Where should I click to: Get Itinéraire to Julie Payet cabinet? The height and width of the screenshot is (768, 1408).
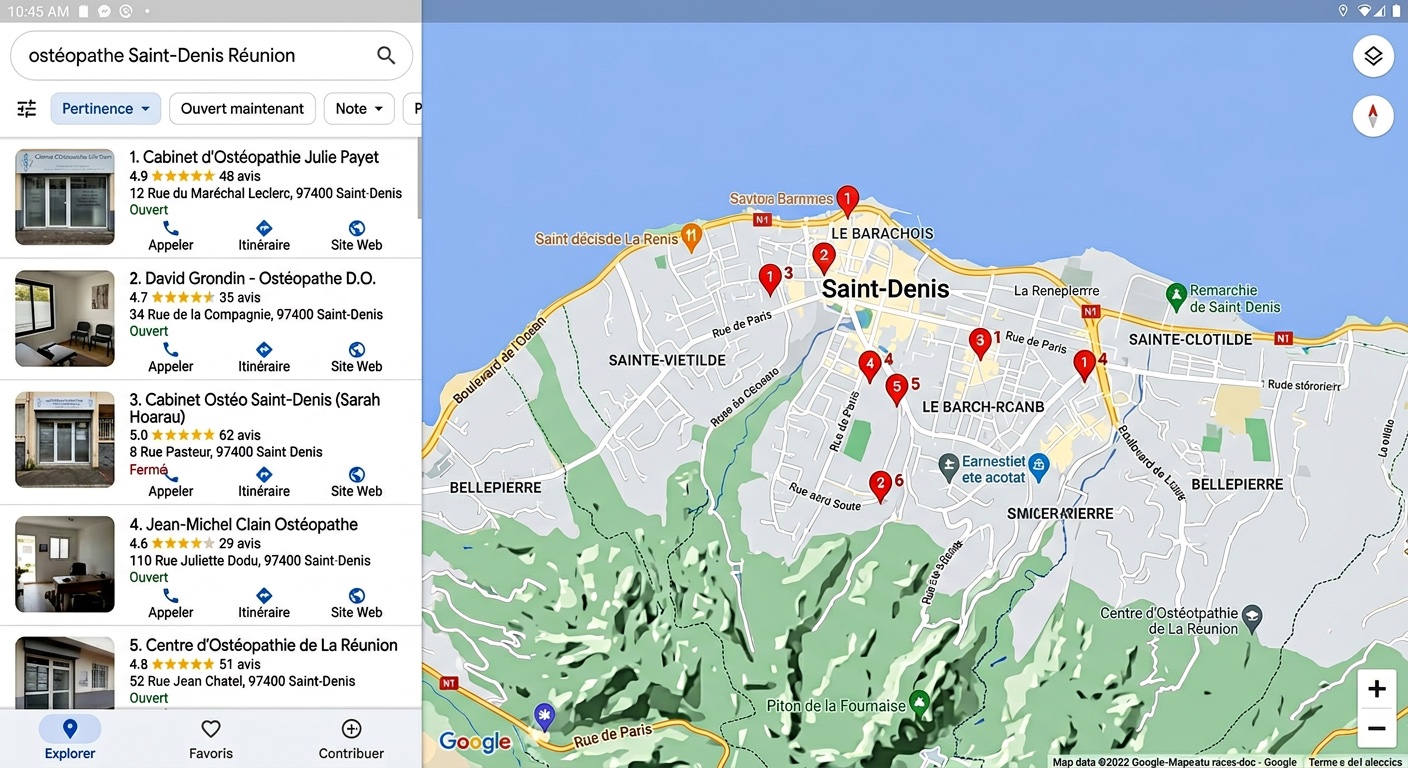(264, 236)
